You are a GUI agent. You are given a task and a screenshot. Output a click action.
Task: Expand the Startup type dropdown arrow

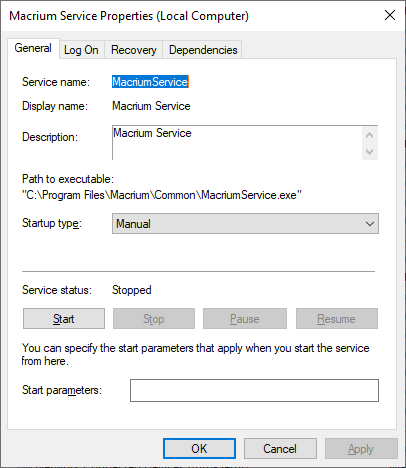[370, 224]
